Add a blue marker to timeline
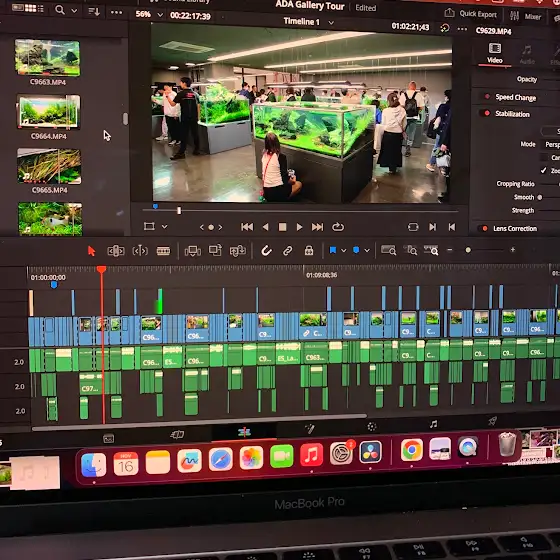This screenshot has width=560, height=560. tap(356, 250)
